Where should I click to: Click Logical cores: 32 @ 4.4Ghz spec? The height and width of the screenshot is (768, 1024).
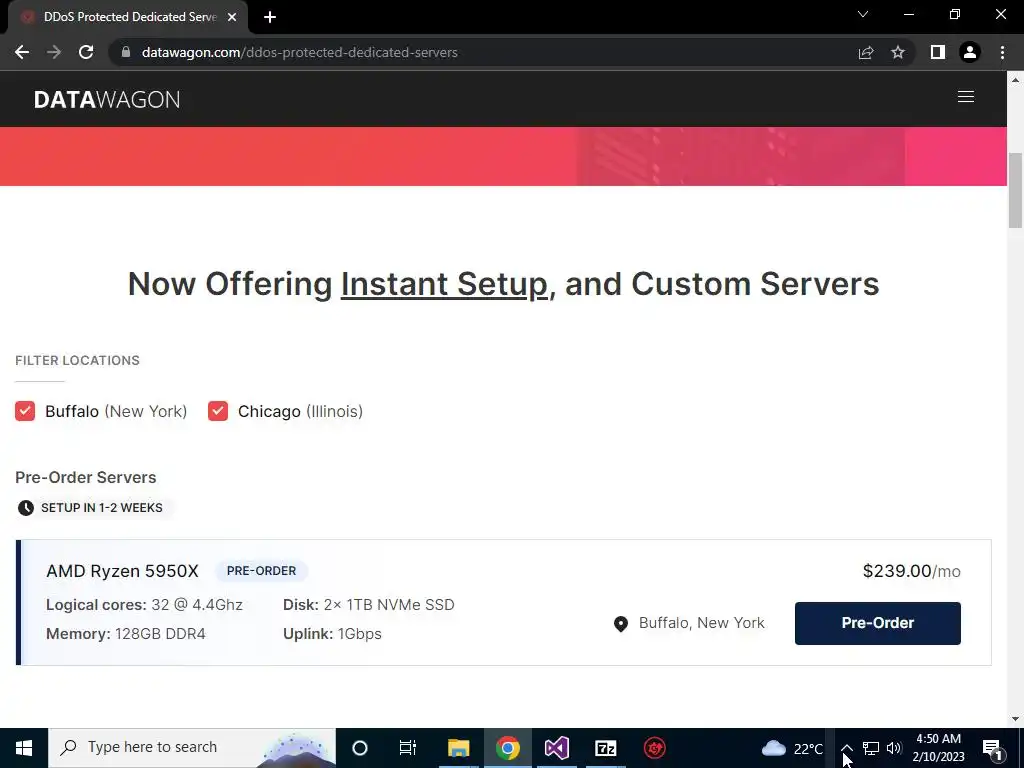[144, 605]
